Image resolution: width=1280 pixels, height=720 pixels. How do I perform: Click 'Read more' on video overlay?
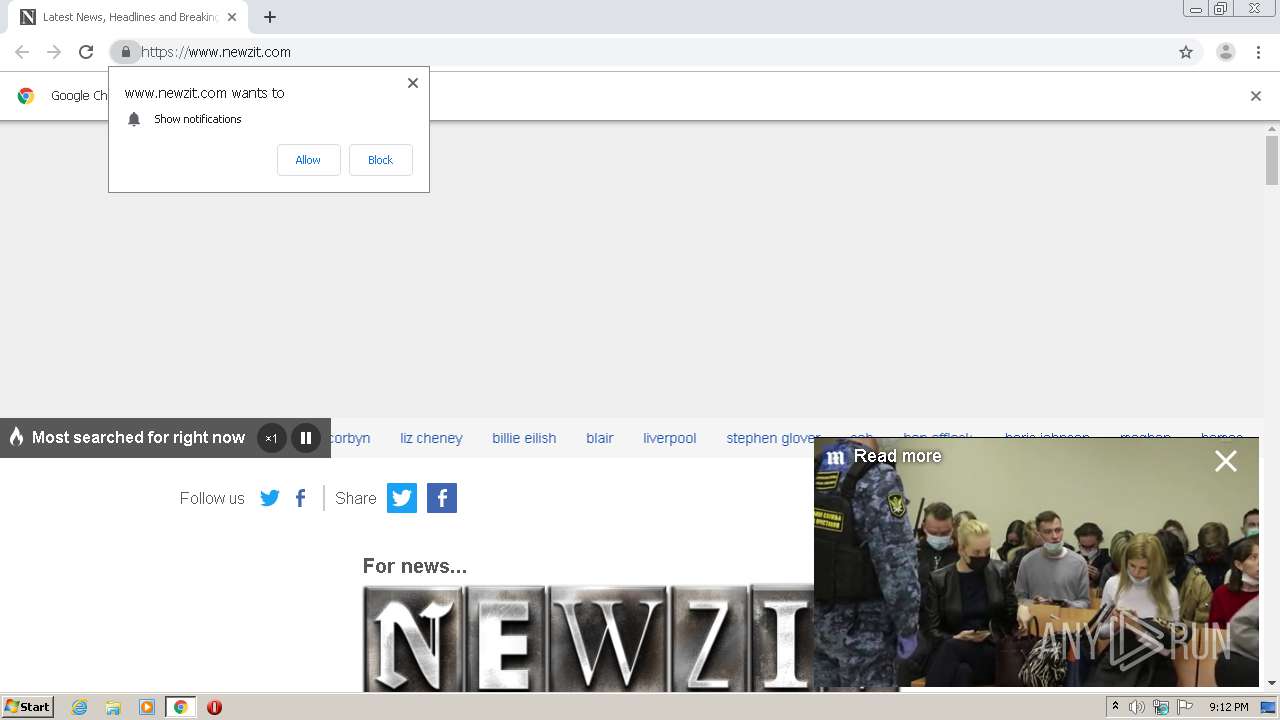point(897,456)
